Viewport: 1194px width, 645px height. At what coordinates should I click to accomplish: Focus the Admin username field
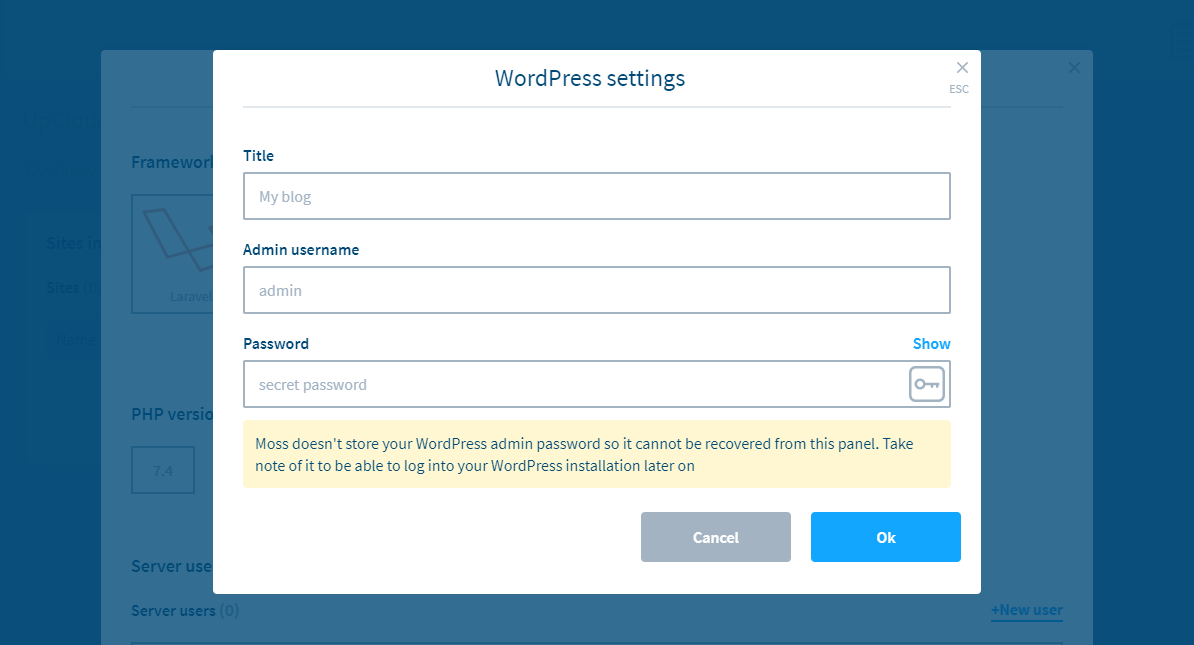596,290
